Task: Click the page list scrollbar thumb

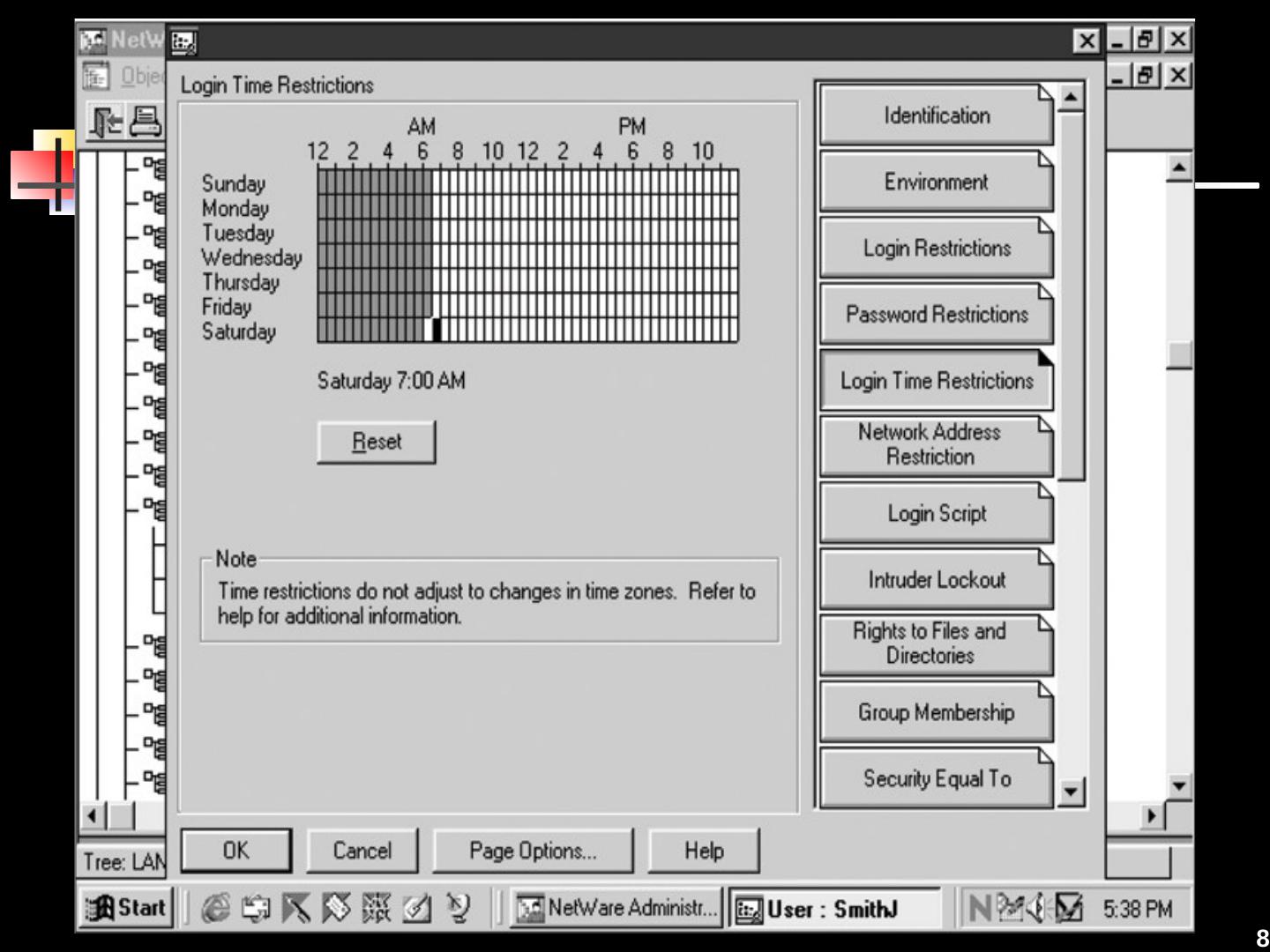Action: [1071, 295]
